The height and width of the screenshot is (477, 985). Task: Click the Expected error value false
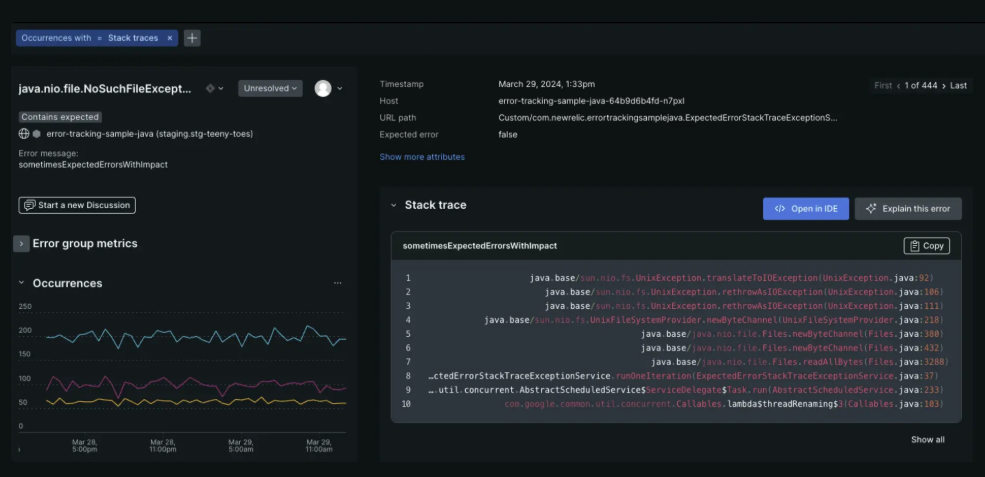point(508,134)
